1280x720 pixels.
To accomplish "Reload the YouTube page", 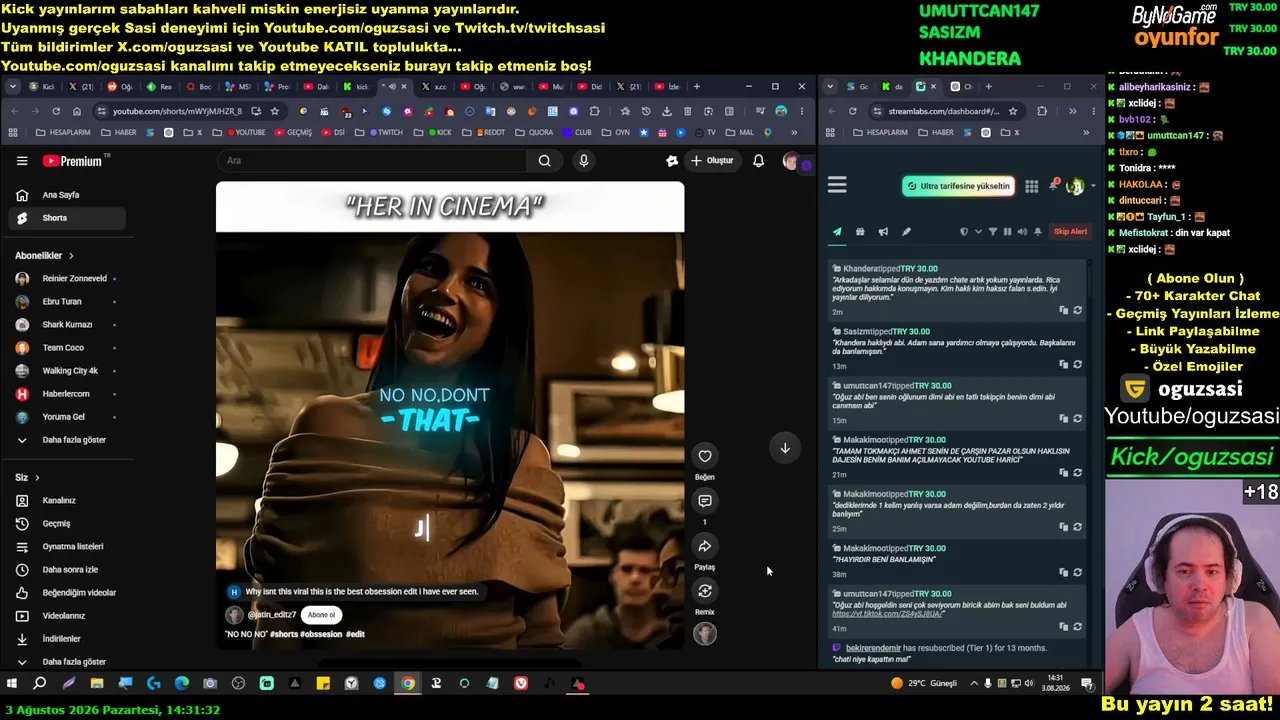I will coord(56,111).
